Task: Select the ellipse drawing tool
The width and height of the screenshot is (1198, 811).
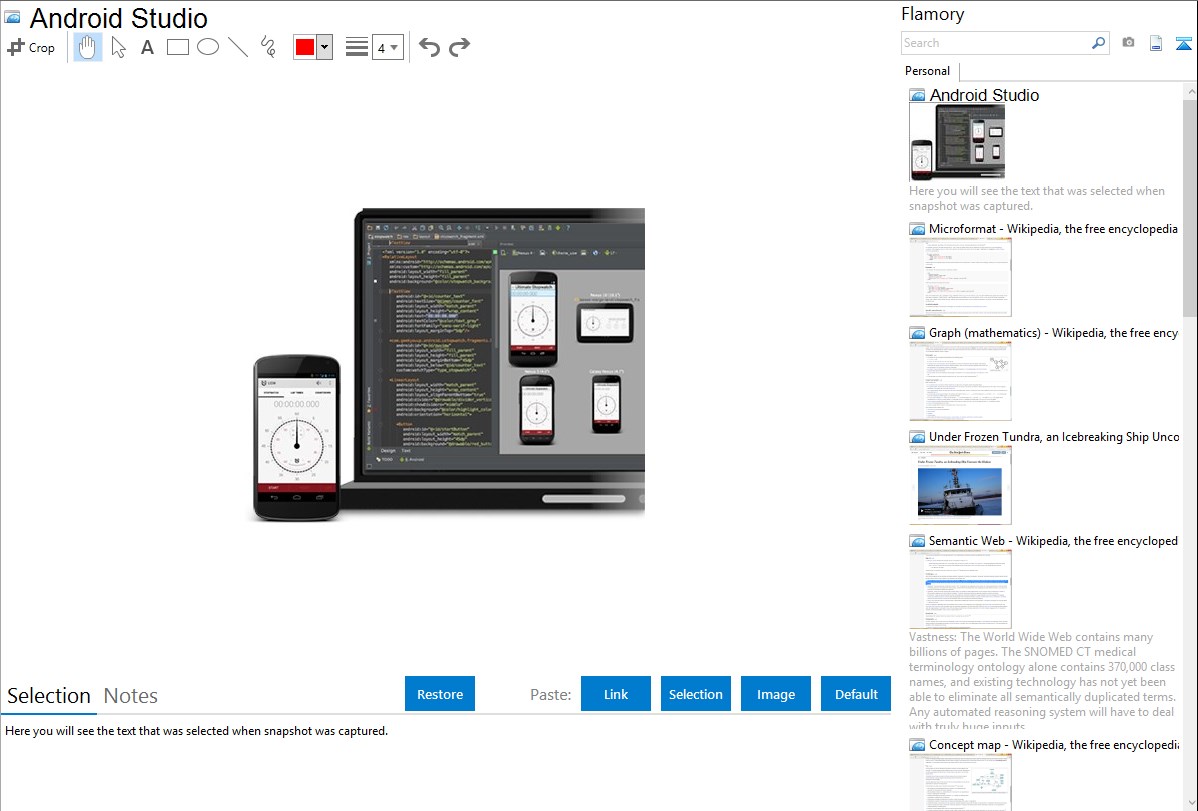Action: click(208, 47)
